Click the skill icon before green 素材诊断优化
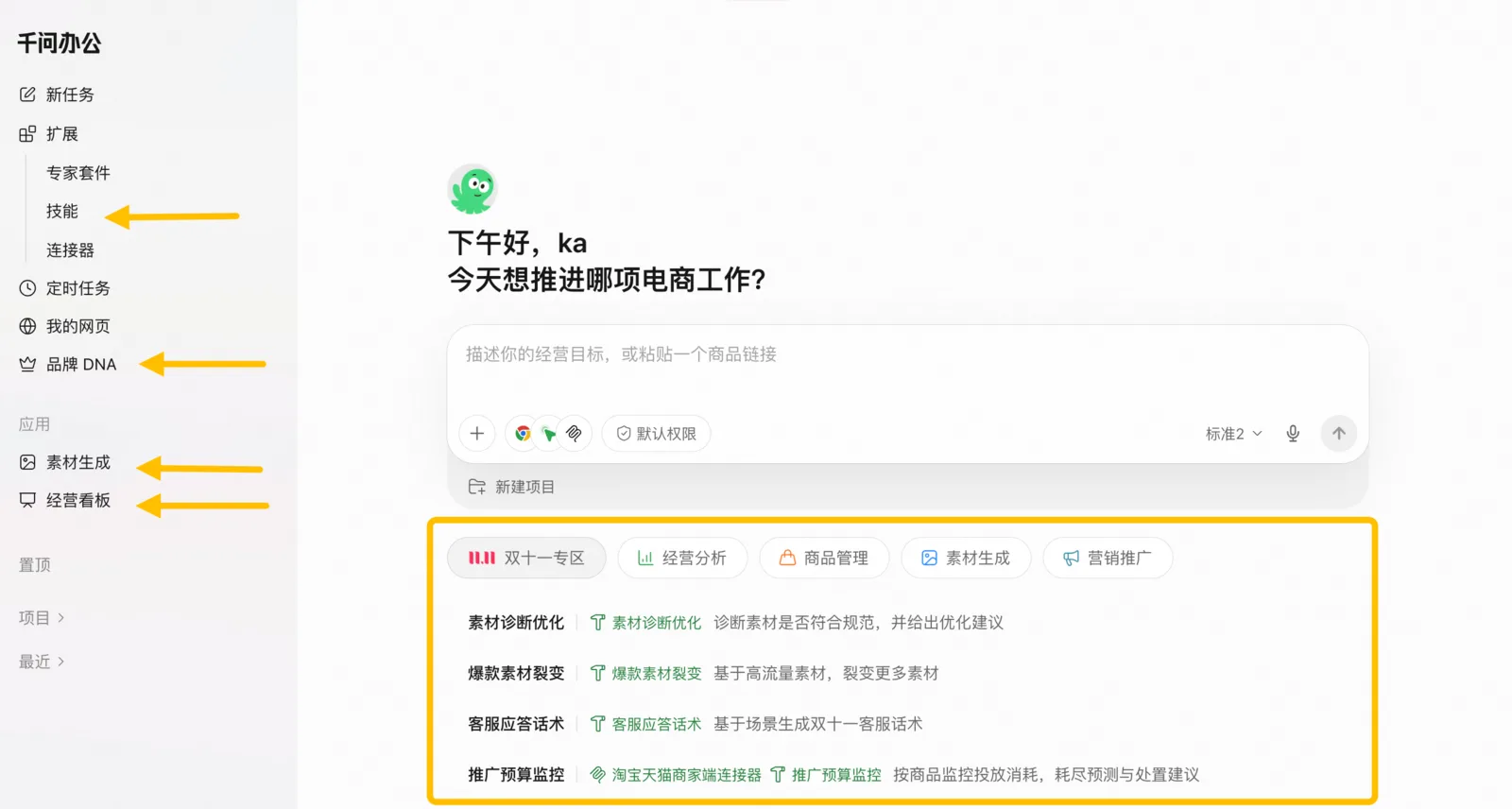Image resolution: width=1512 pixels, height=809 pixels. point(597,622)
